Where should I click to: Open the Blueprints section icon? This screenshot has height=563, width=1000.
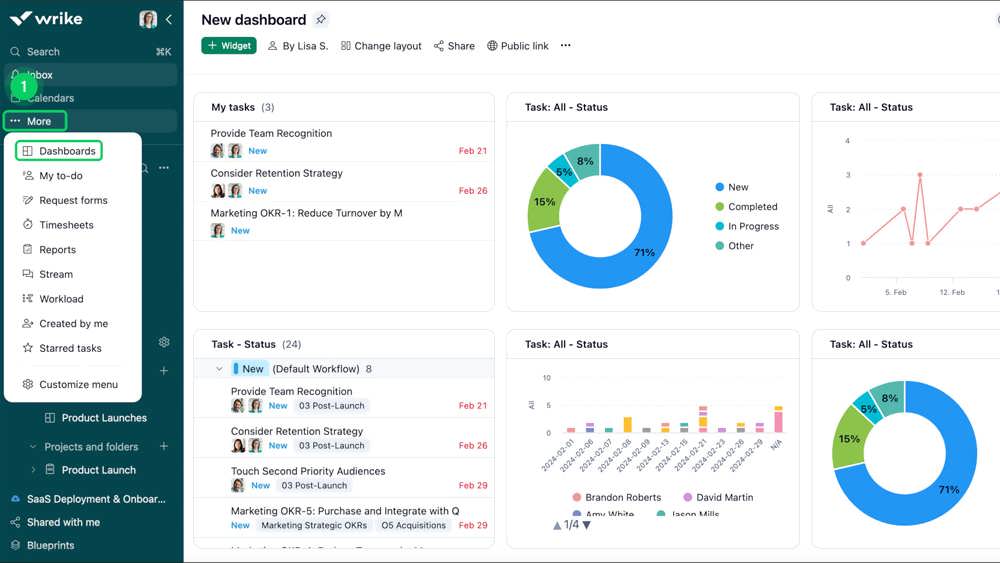tap(15, 545)
